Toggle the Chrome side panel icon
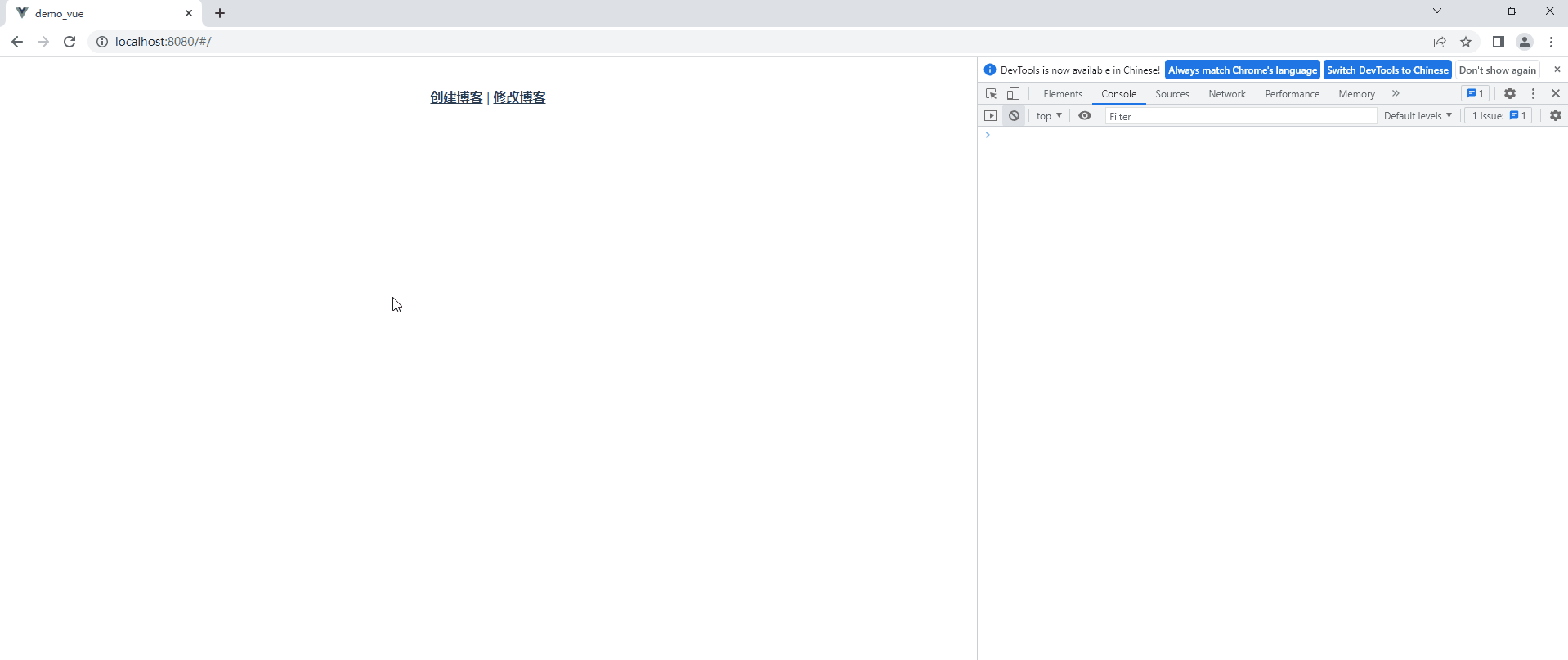Viewport: 1568px width, 660px height. coord(1498,42)
